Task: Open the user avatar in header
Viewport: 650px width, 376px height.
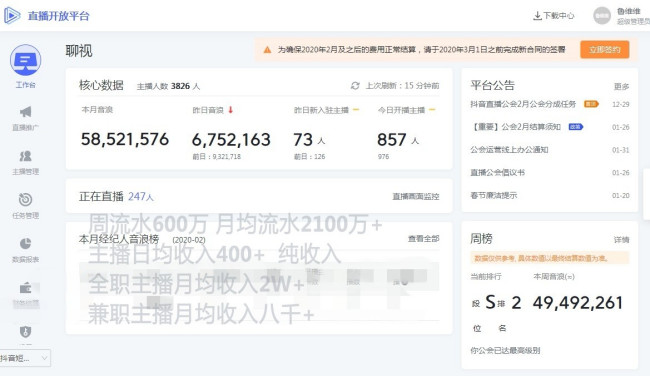Action: (602, 16)
